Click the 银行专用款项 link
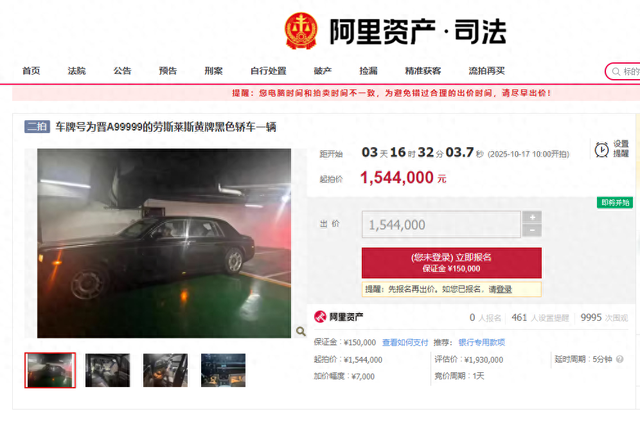Viewport: 640px width, 425px height. point(482,343)
